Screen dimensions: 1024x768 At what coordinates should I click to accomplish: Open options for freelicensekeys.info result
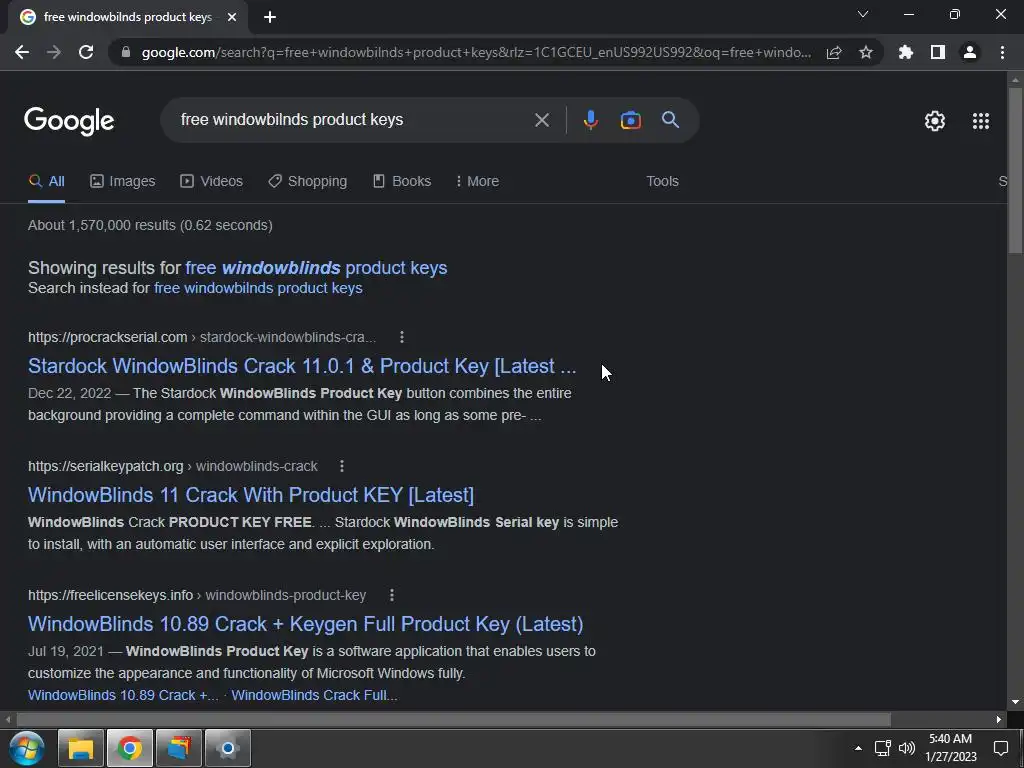(391, 595)
